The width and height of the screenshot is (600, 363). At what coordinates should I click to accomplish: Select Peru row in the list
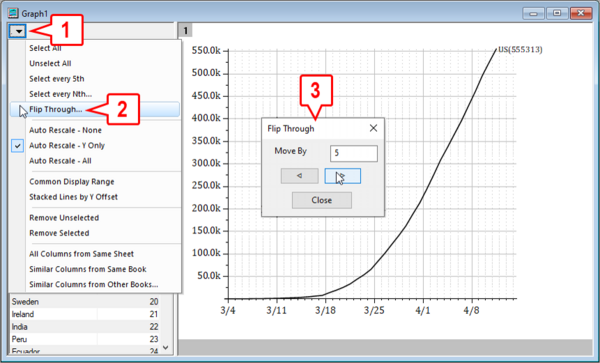85,339
